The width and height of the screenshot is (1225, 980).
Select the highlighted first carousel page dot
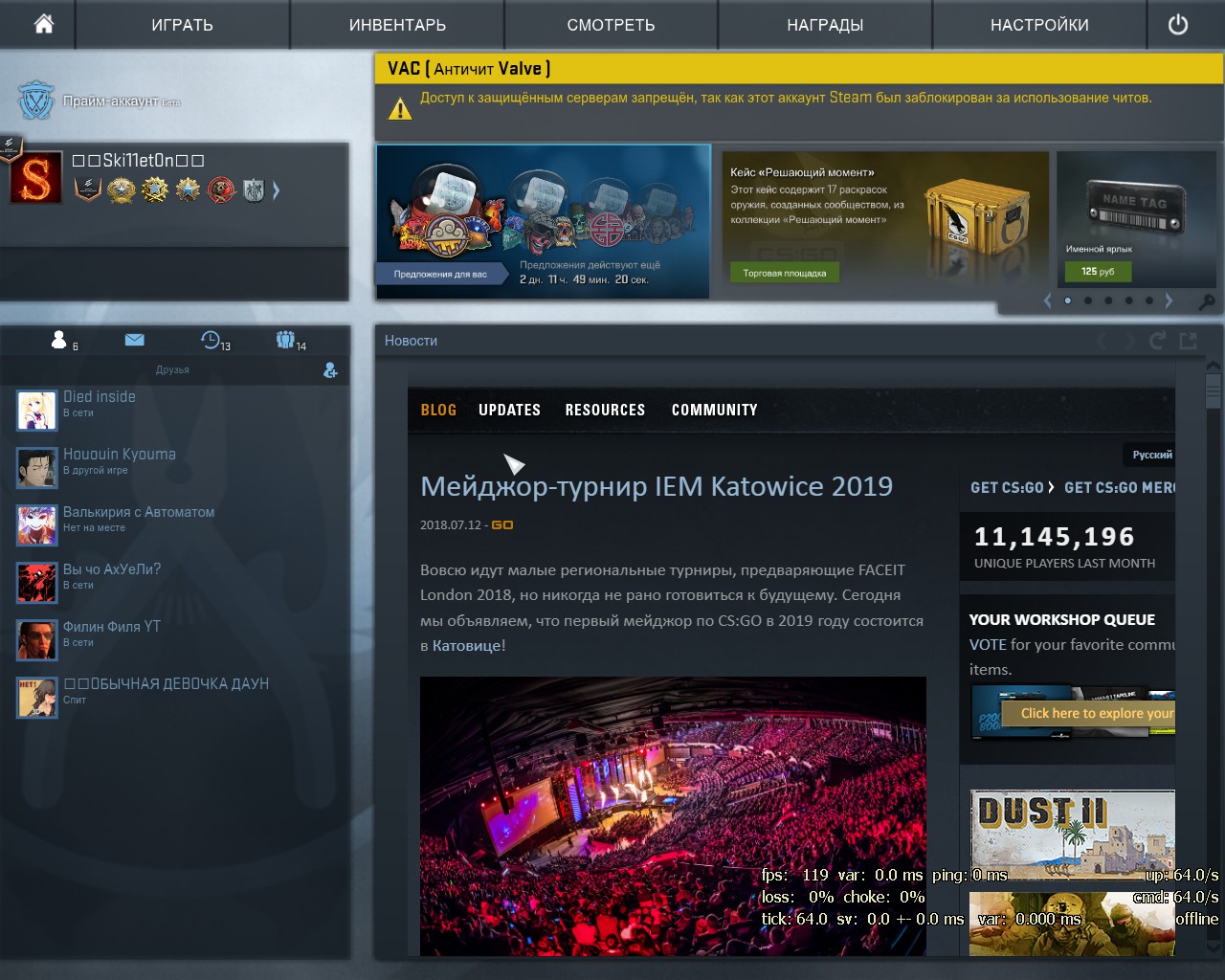1068,301
